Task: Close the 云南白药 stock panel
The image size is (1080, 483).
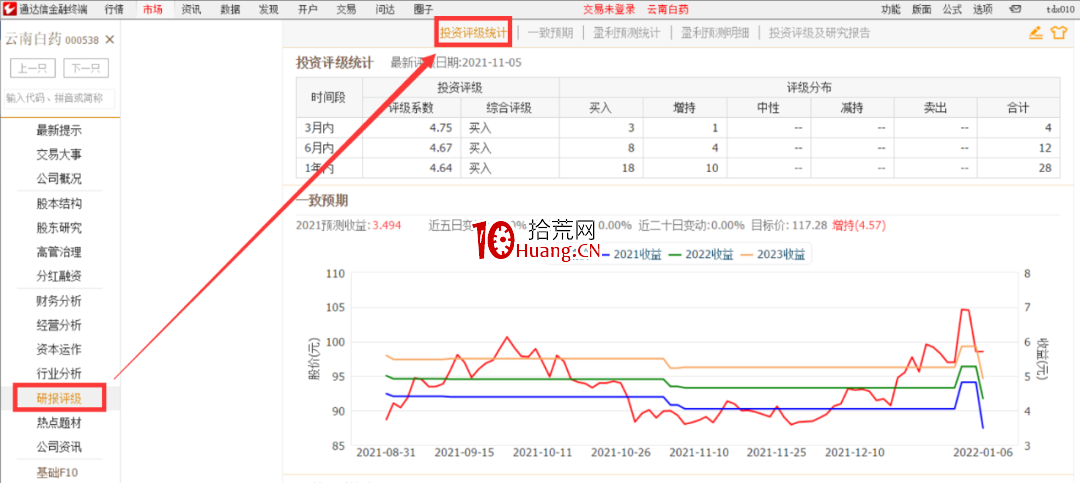Action: [110, 39]
